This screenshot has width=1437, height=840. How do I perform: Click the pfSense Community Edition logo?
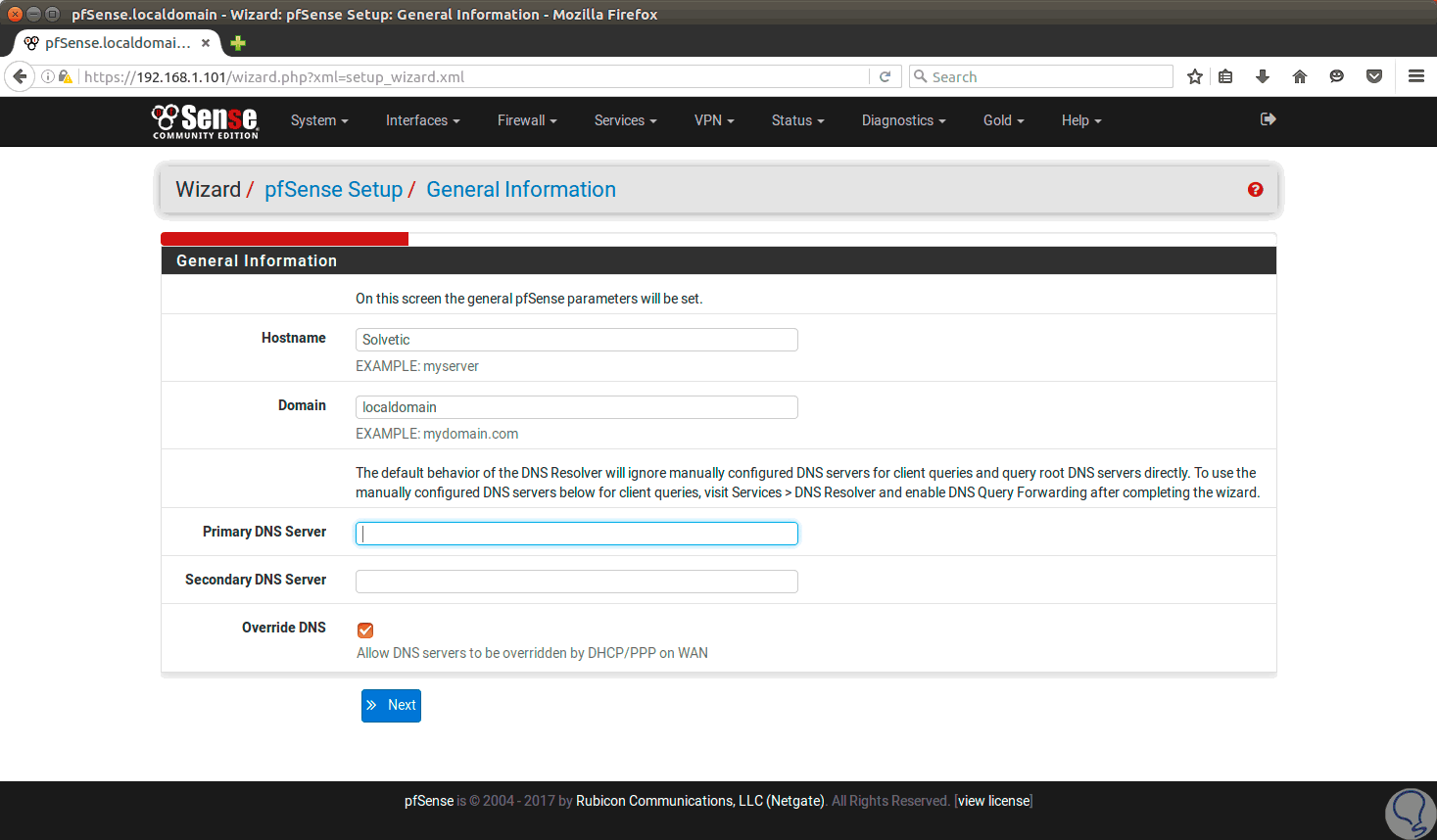tap(205, 121)
